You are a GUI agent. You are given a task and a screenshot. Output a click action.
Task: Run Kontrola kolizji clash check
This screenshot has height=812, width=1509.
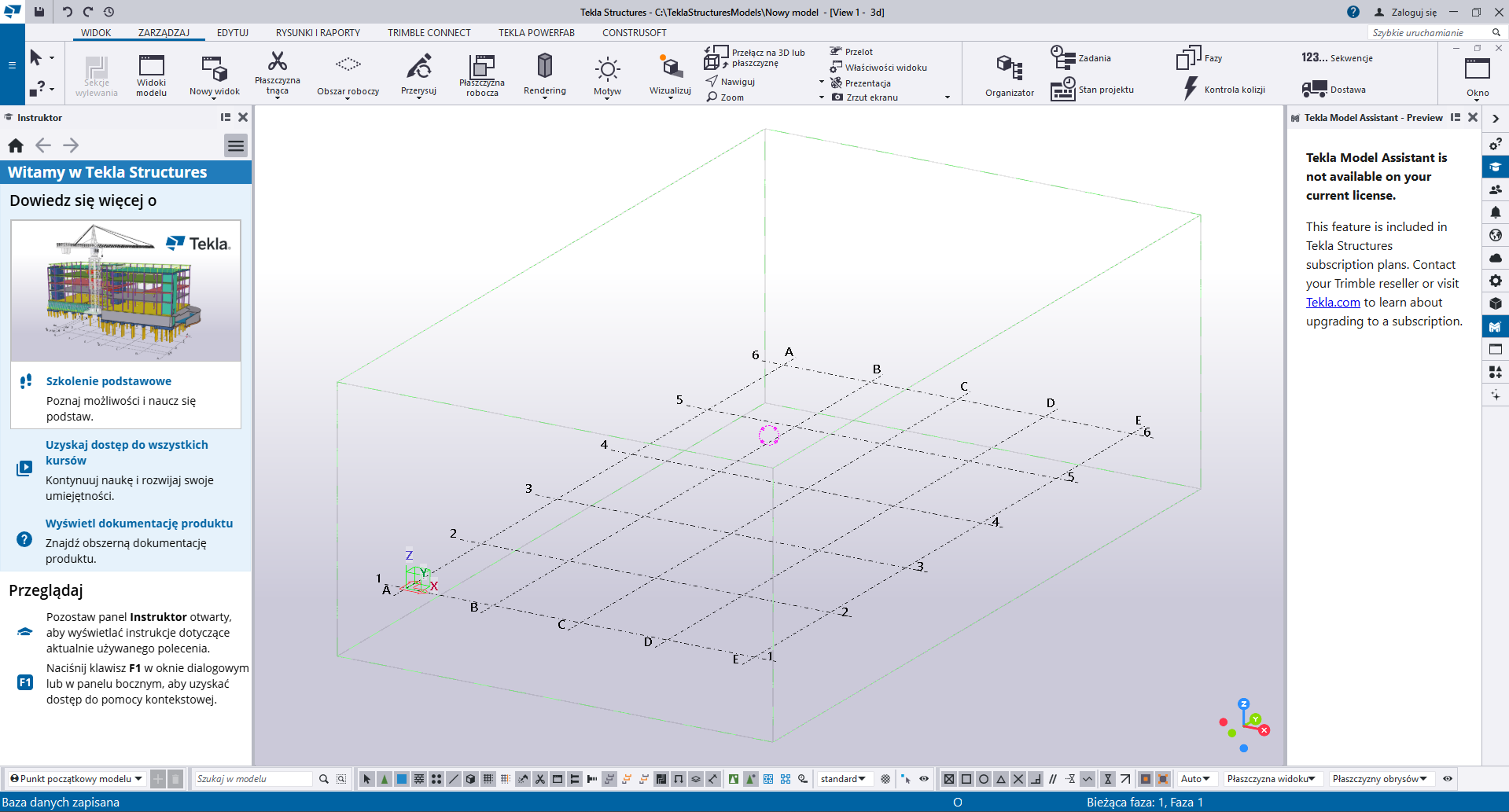click(1224, 89)
